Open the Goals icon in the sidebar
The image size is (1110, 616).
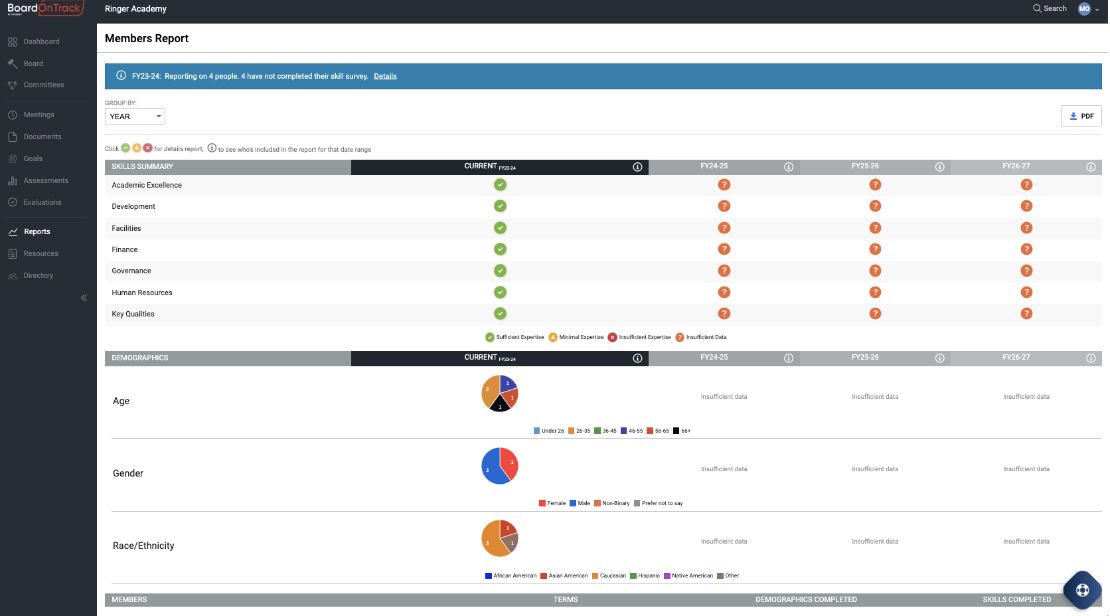tap(11, 159)
